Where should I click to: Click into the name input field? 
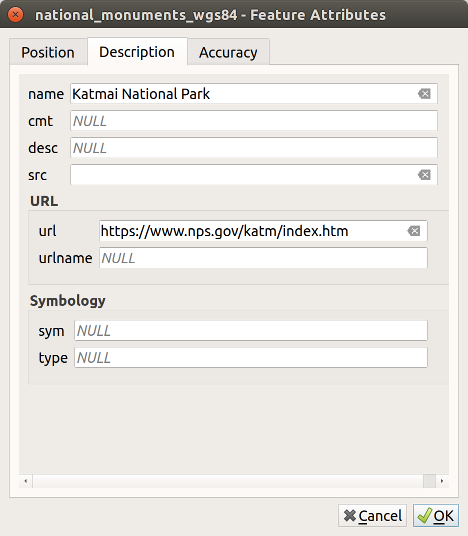coord(254,94)
